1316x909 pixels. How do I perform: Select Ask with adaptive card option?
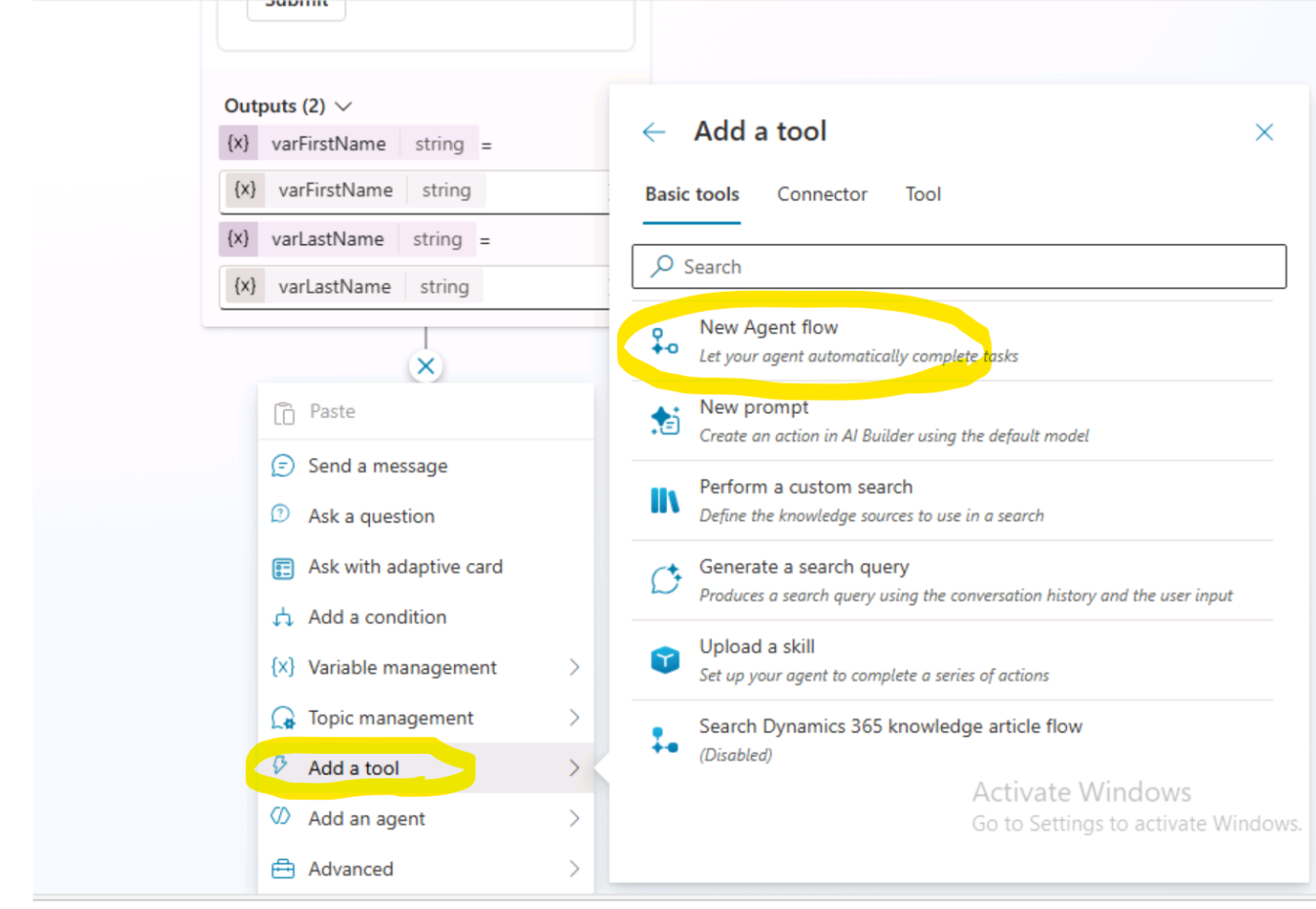(405, 566)
